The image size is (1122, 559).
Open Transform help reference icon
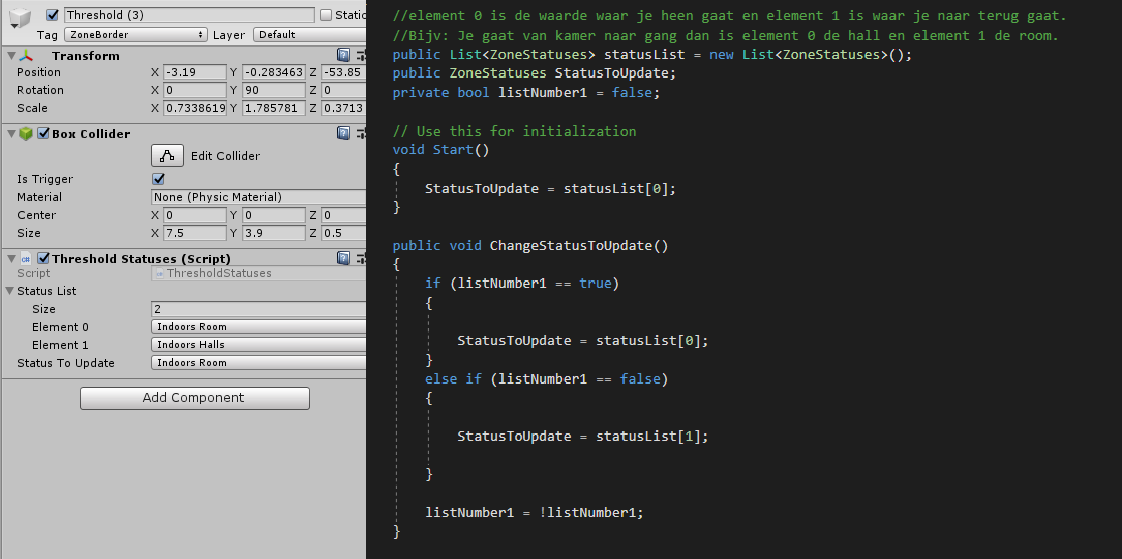343,55
